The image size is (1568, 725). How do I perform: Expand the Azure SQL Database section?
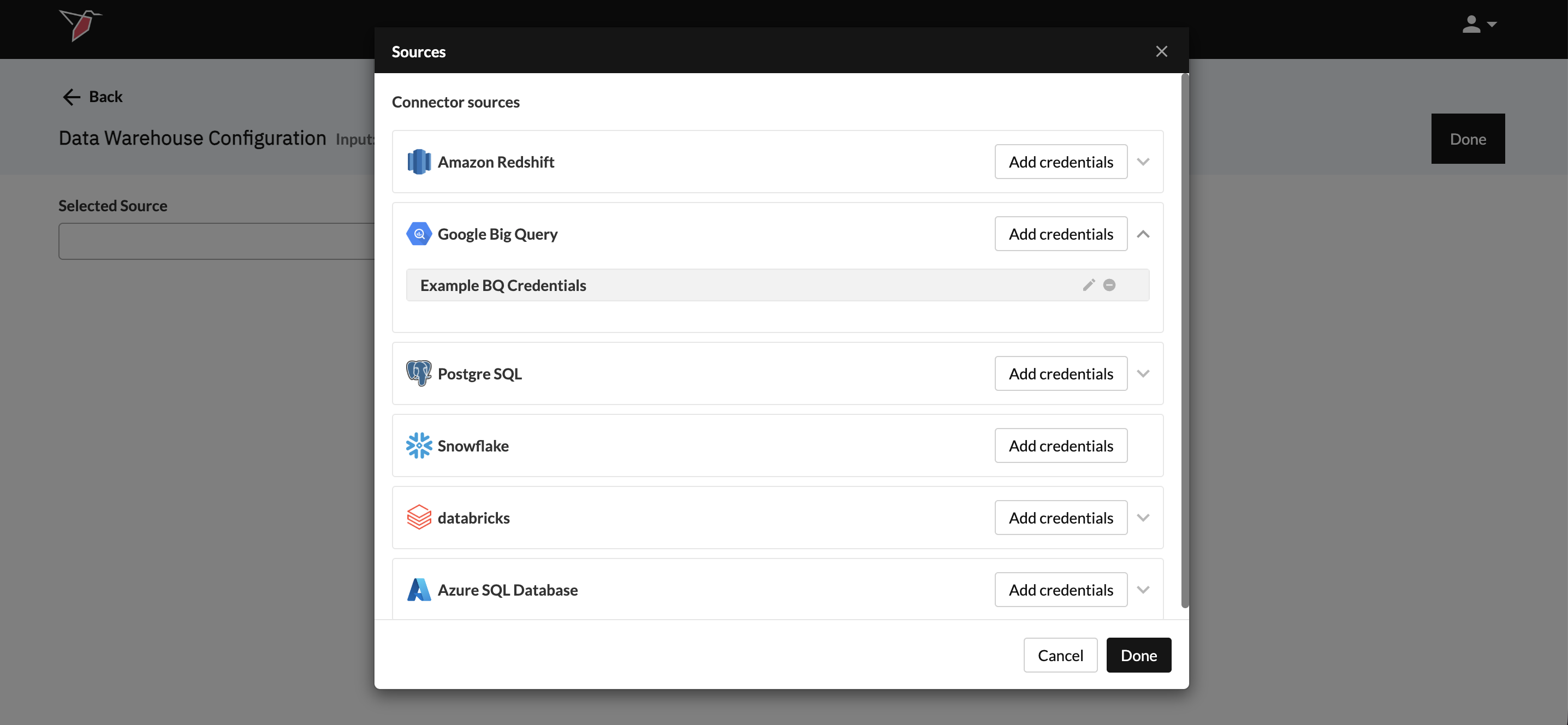[x=1143, y=589]
